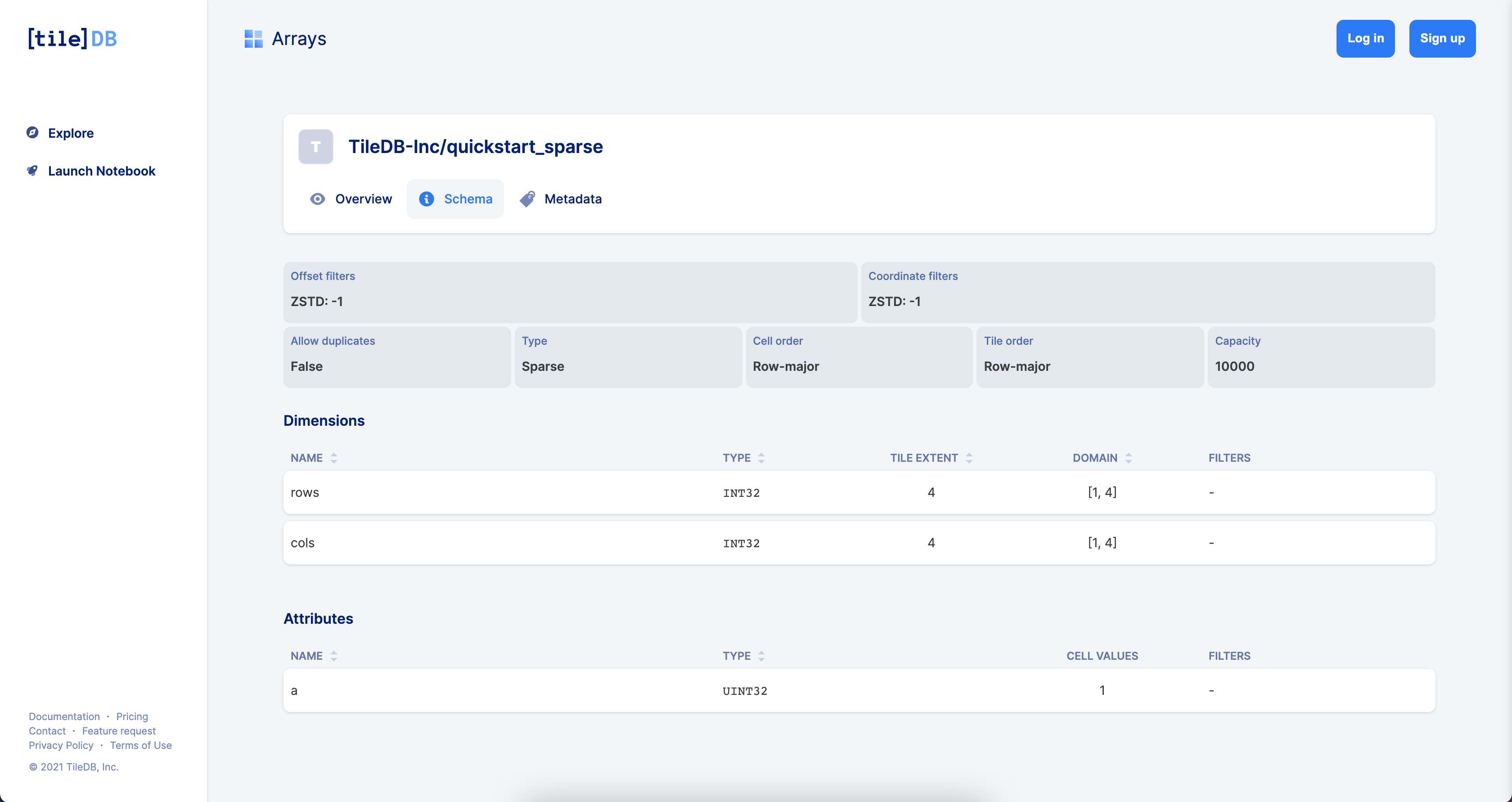Image resolution: width=1512 pixels, height=802 pixels.
Task: Click the Cell order Row-major card
Action: [x=859, y=357]
